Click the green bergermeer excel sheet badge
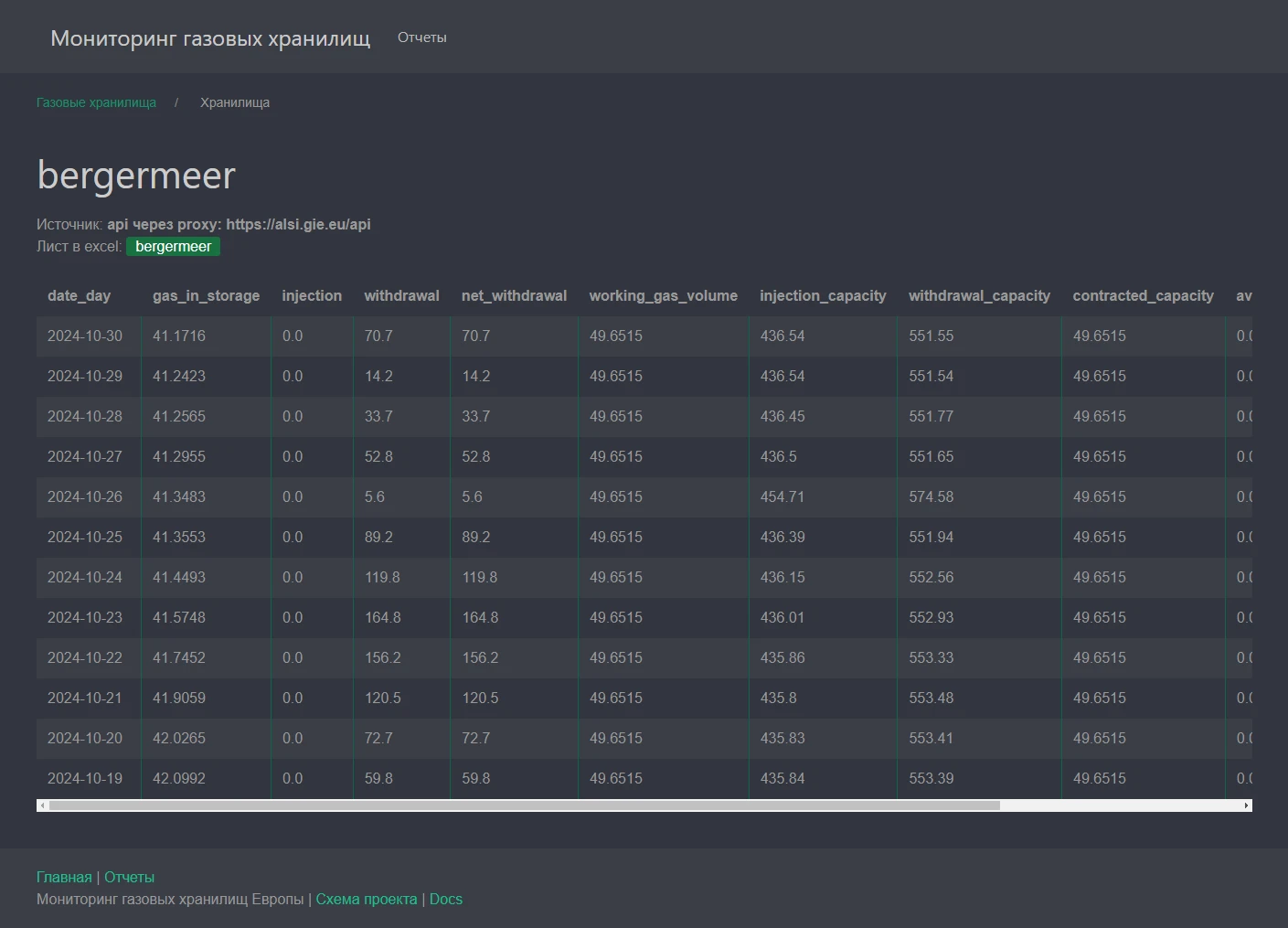This screenshot has width=1288, height=928. coord(173,247)
